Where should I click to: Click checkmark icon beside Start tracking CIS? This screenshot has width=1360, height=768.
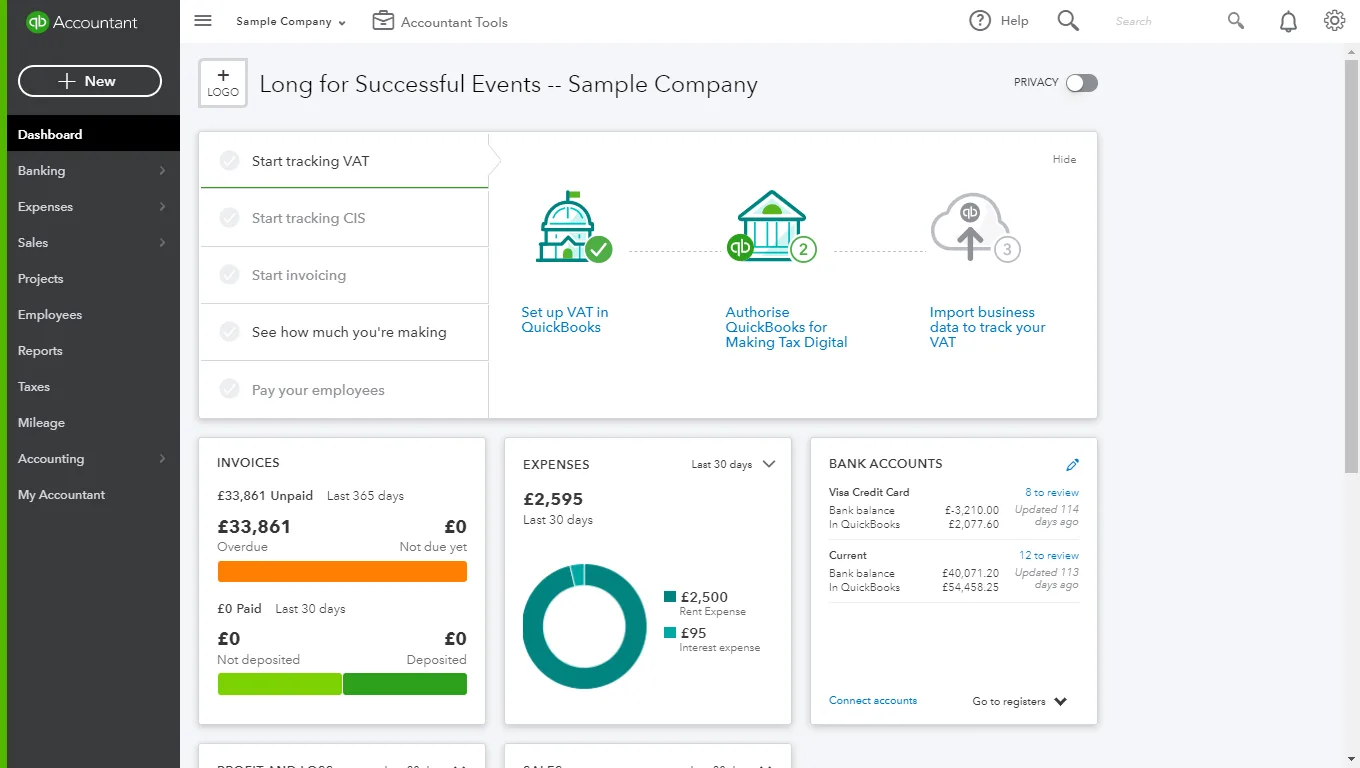(x=230, y=218)
